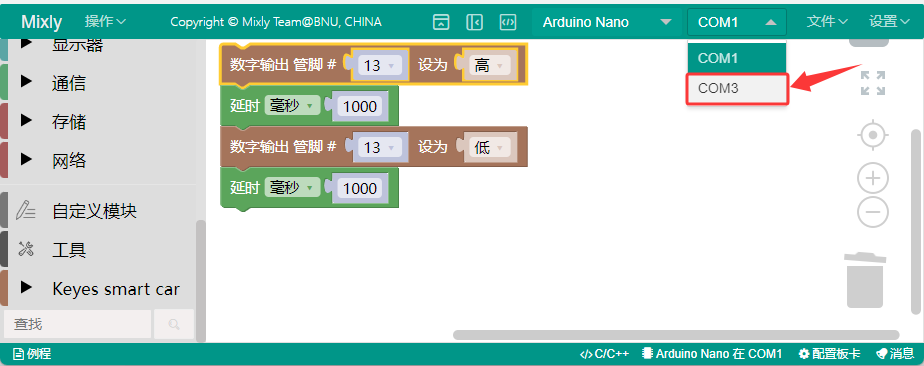Click the collapse toolbar icon in header
The image size is (924, 366).
441,22
